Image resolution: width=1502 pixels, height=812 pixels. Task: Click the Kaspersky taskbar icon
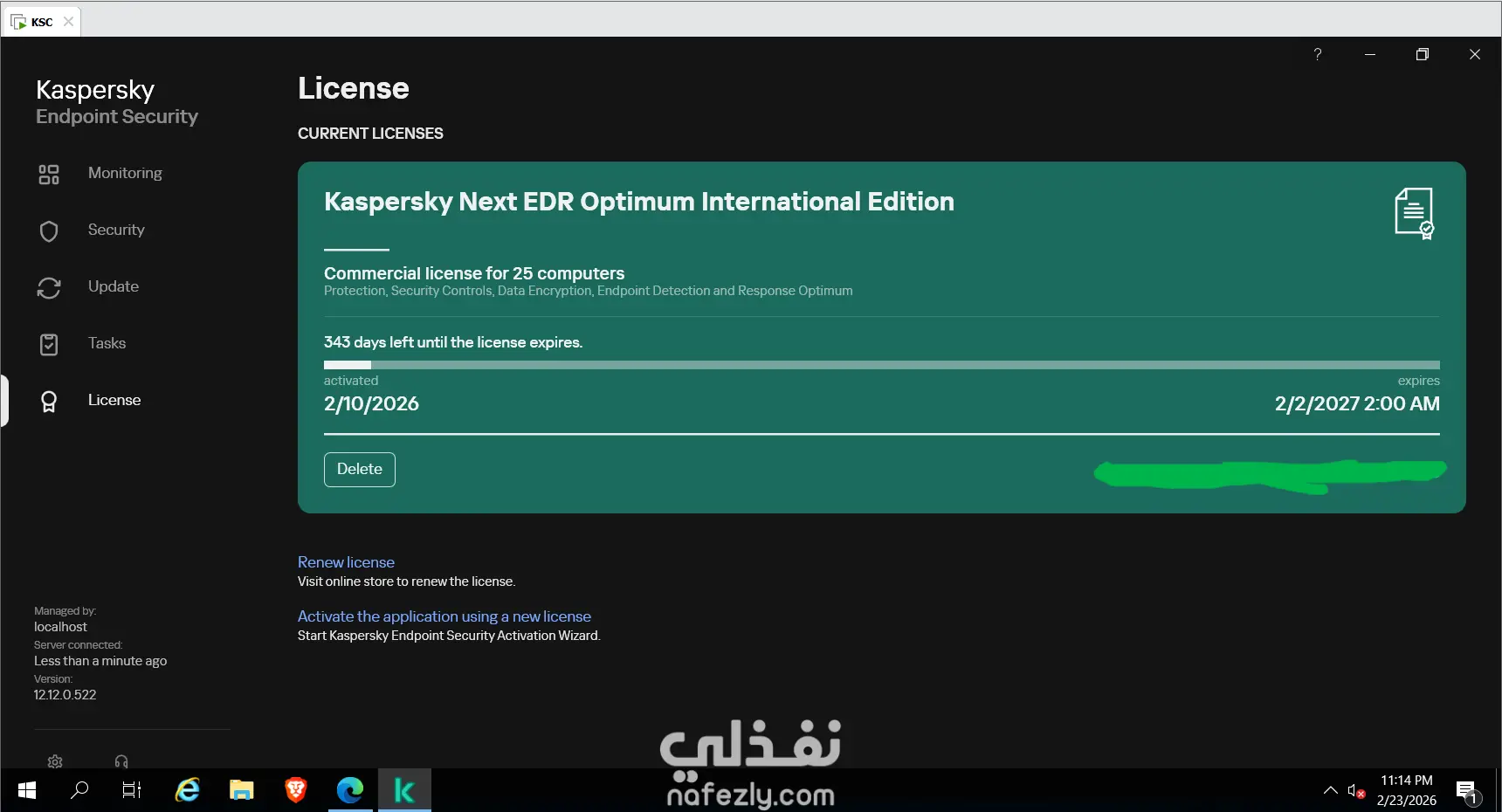tap(404, 790)
